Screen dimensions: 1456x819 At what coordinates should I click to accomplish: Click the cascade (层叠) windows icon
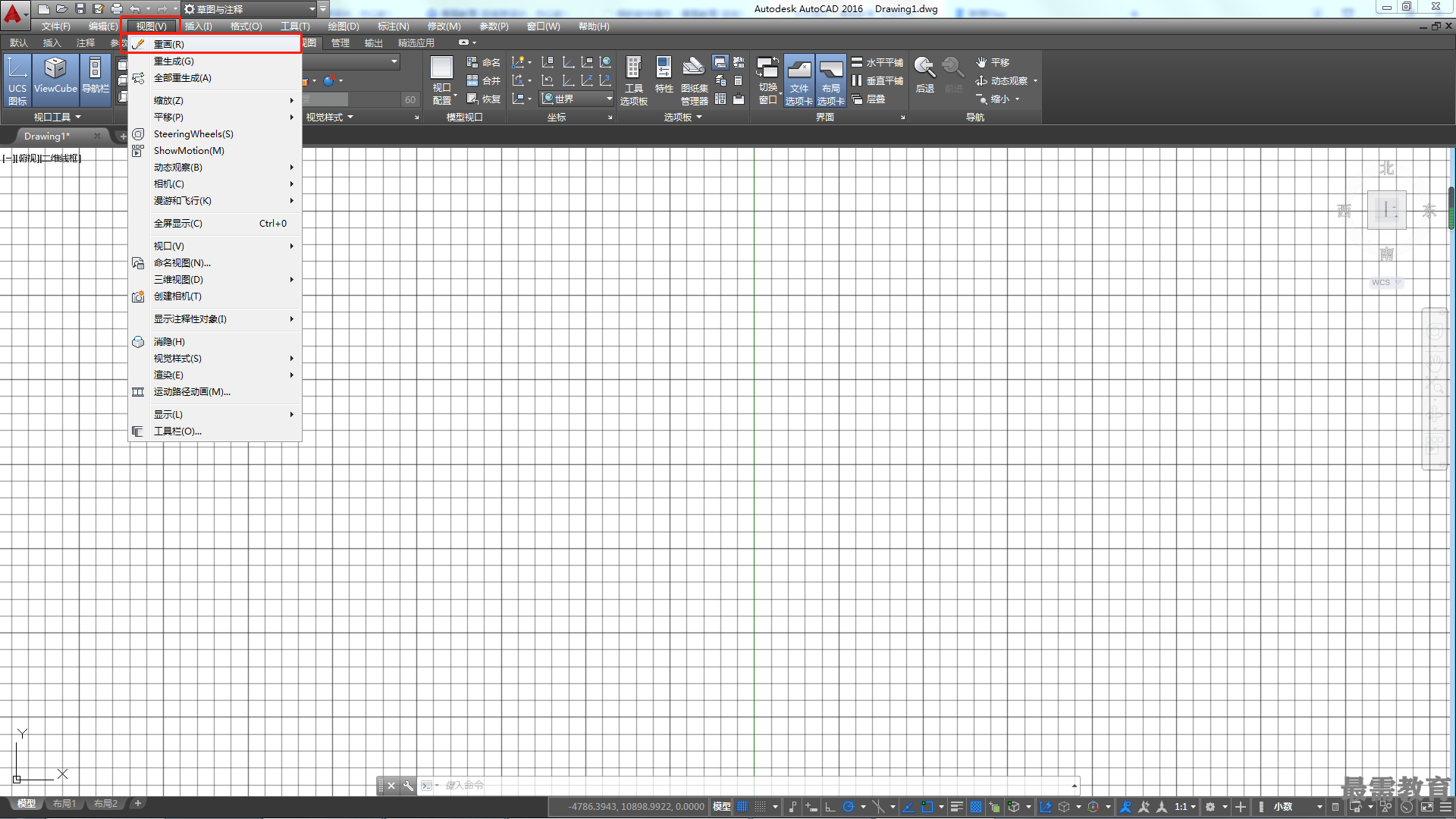pos(857,99)
